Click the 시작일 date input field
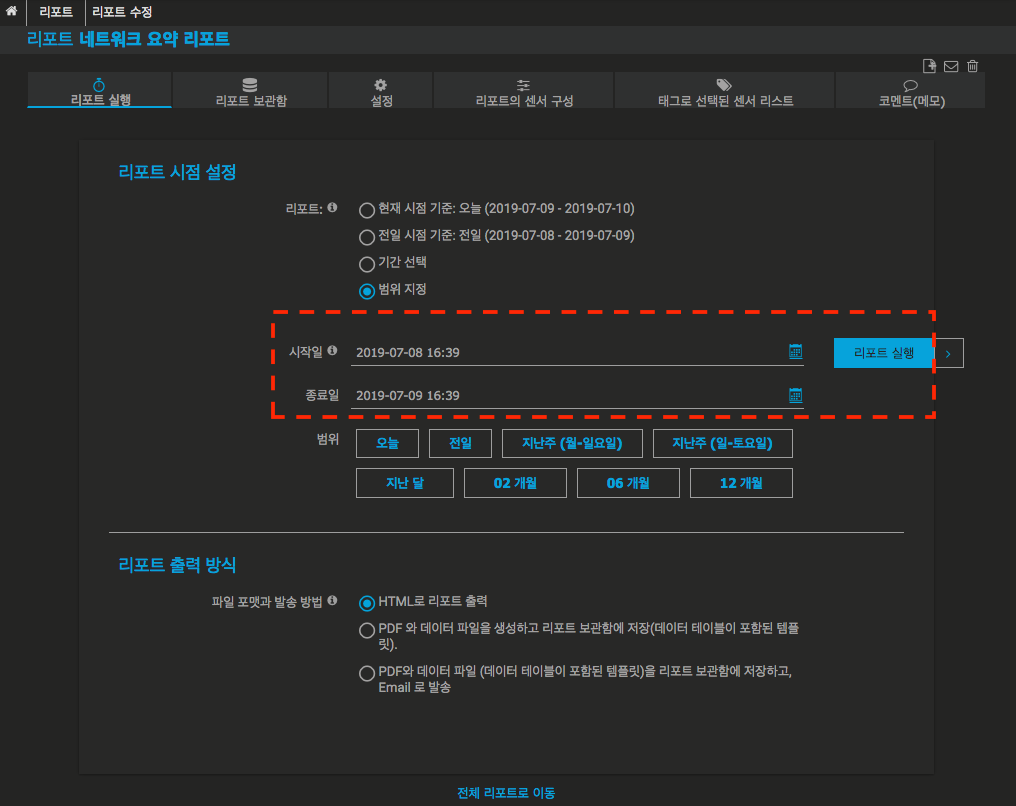 pos(577,352)
